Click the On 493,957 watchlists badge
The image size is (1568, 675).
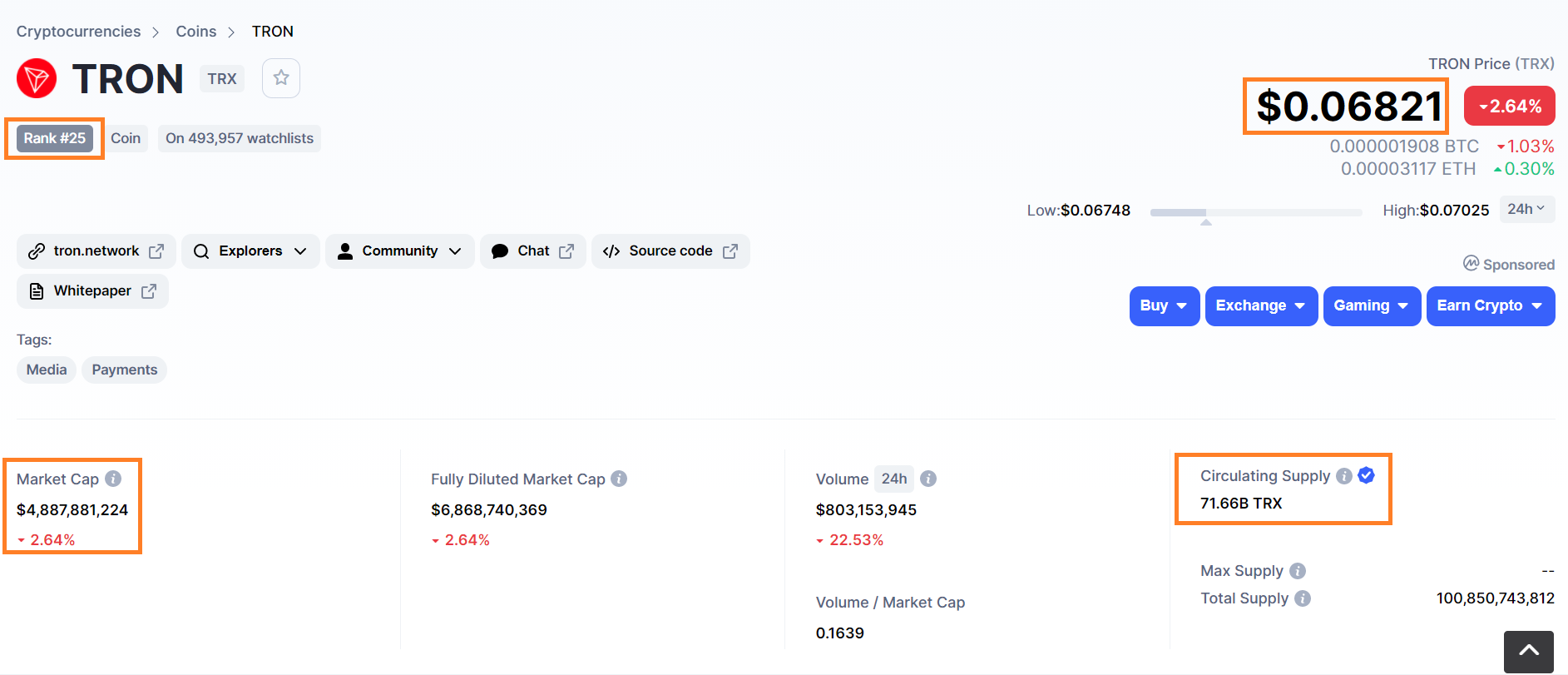pyautogui.click(x=240, y=138)
